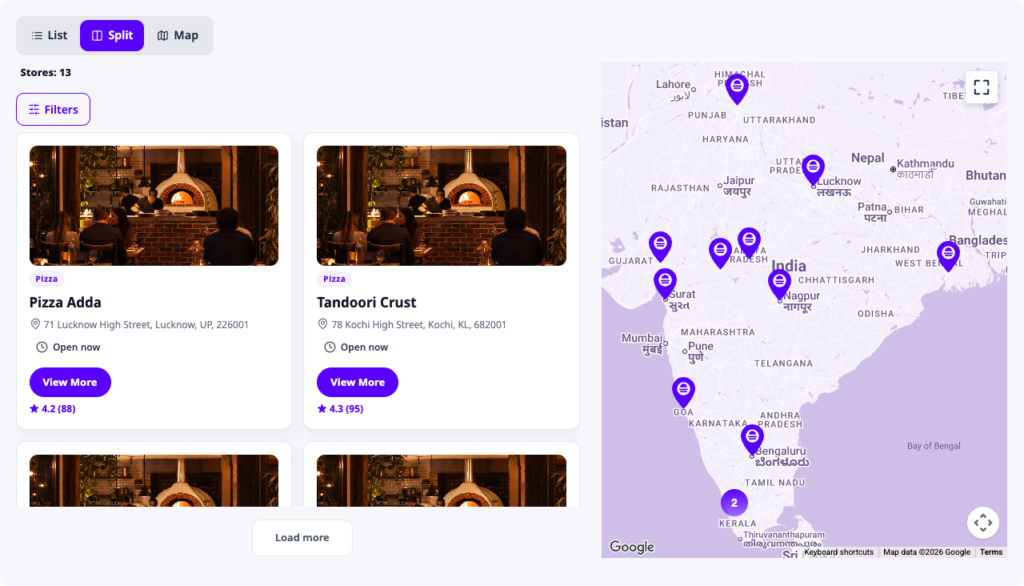Image resolution: width=1024 pixels, height=586 pixels.
Task: Open map Terms link
Action: 991,552
